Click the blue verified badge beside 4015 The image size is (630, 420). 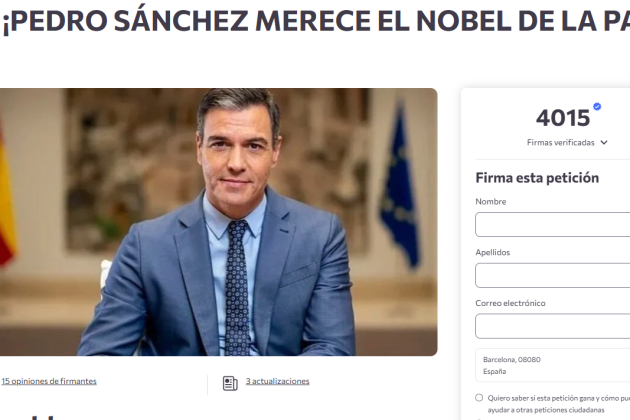click(x=597, y=107)
